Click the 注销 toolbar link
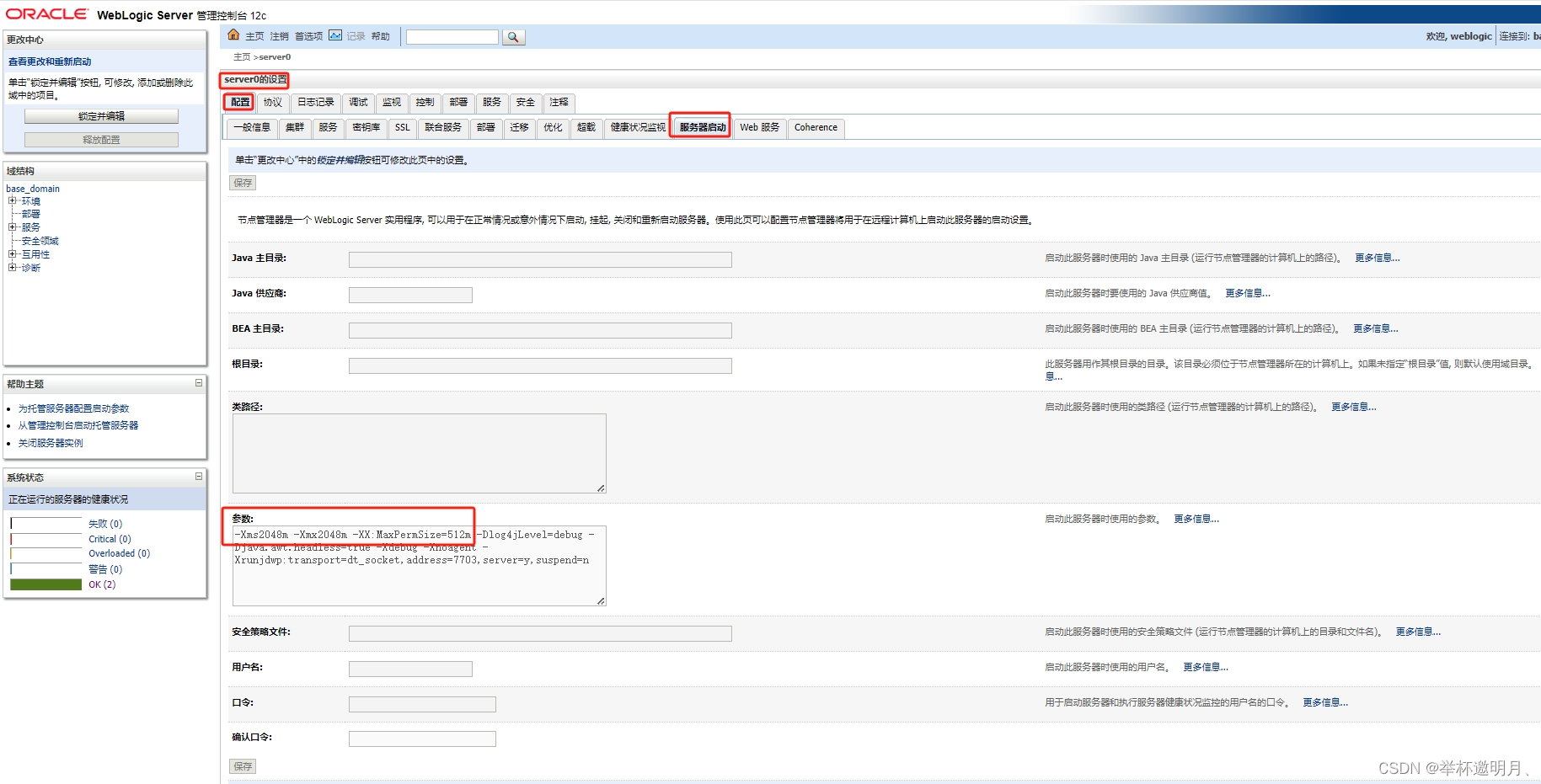The image size is (1541, 784). [279, 36]
